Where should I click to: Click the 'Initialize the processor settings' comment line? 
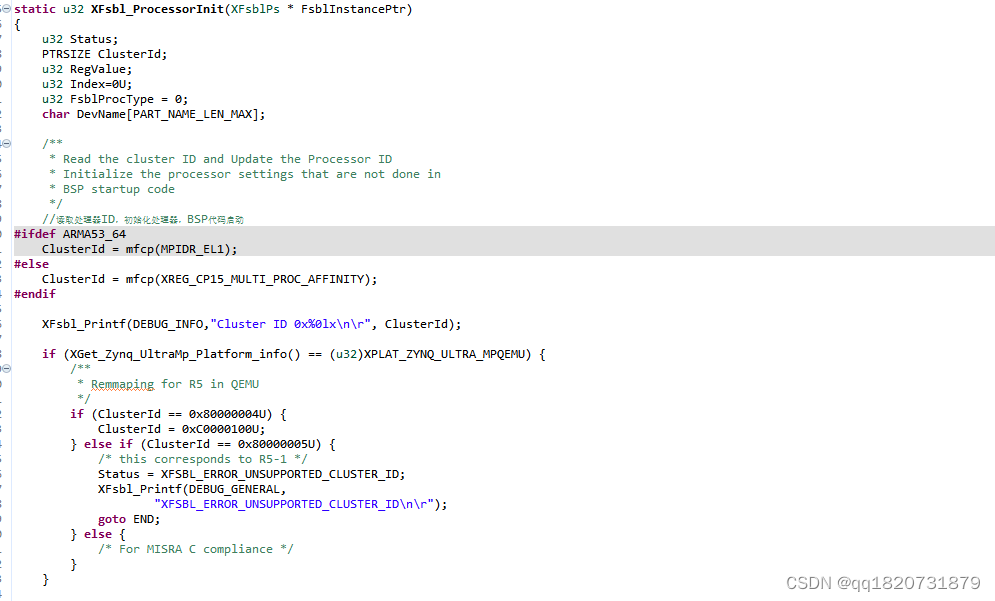(245, 174)
